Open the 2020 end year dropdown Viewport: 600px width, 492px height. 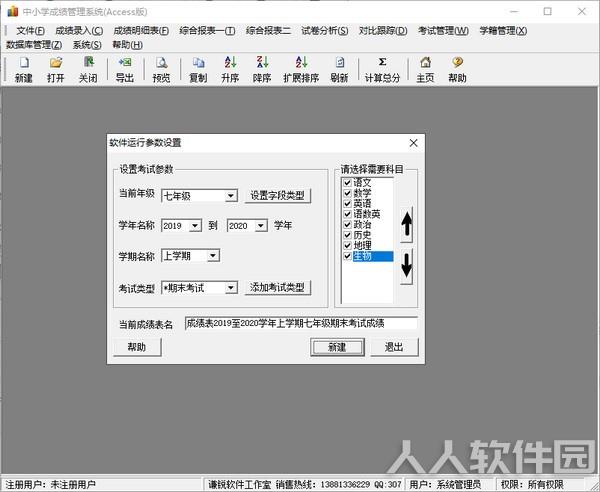coord(261,226)
